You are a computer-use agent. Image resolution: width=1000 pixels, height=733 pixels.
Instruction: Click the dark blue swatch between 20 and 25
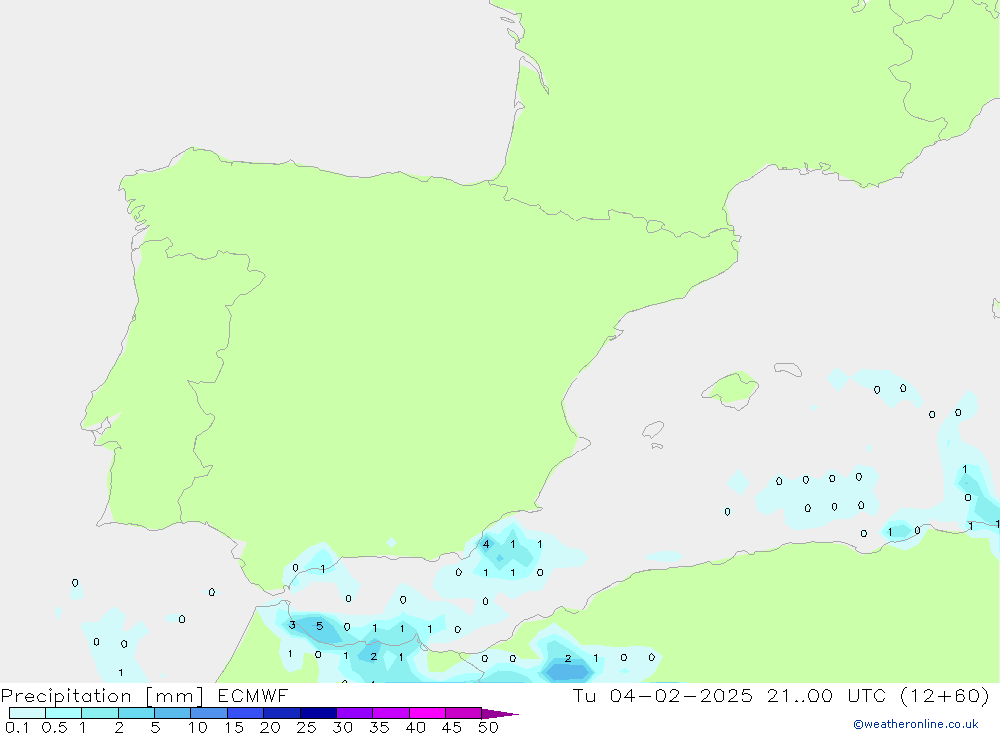tap(282, 713)
